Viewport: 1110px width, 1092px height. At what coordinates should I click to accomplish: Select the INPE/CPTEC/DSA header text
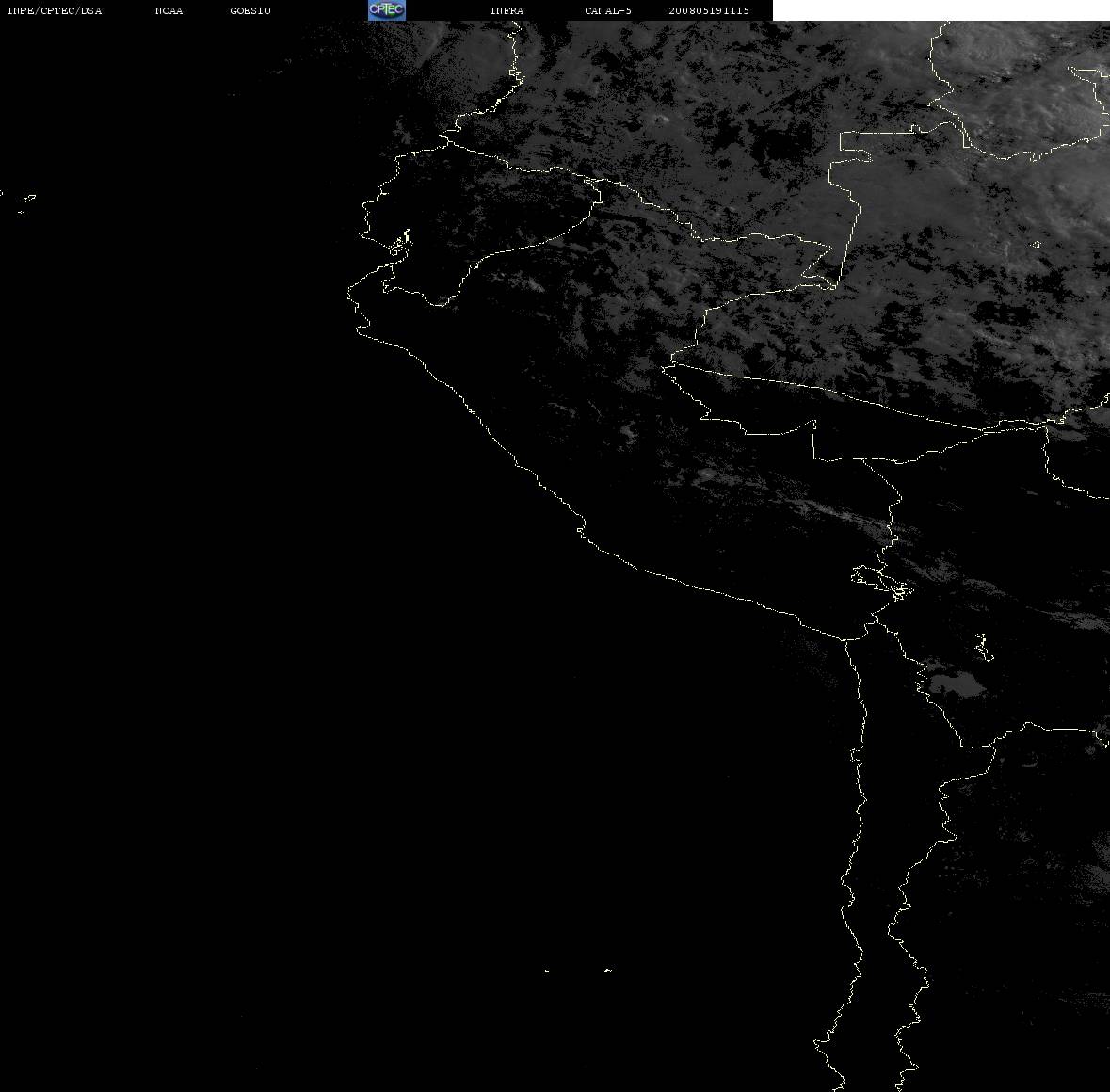(54, 10)
